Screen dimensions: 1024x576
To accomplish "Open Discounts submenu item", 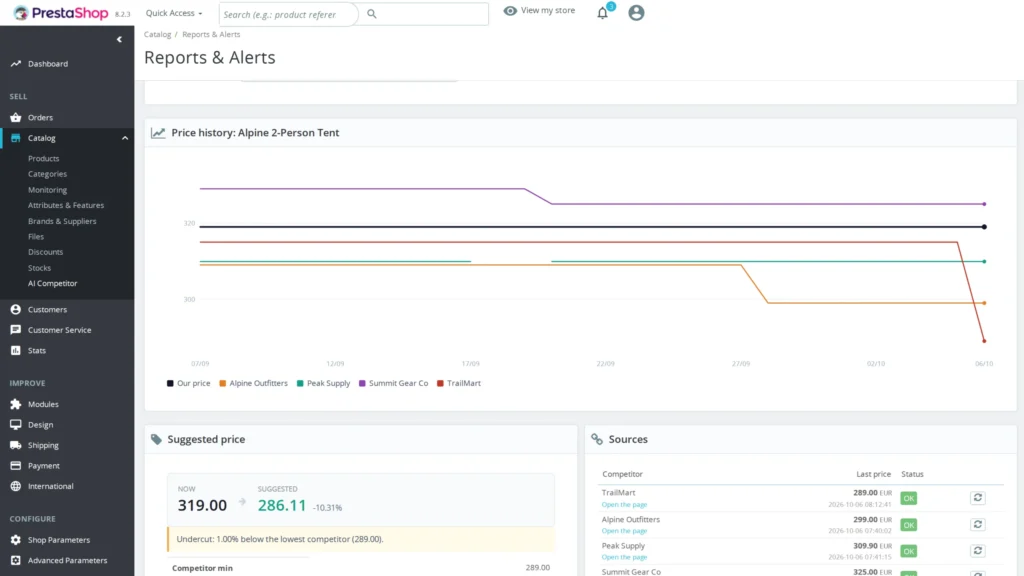I will coord(46,252).
